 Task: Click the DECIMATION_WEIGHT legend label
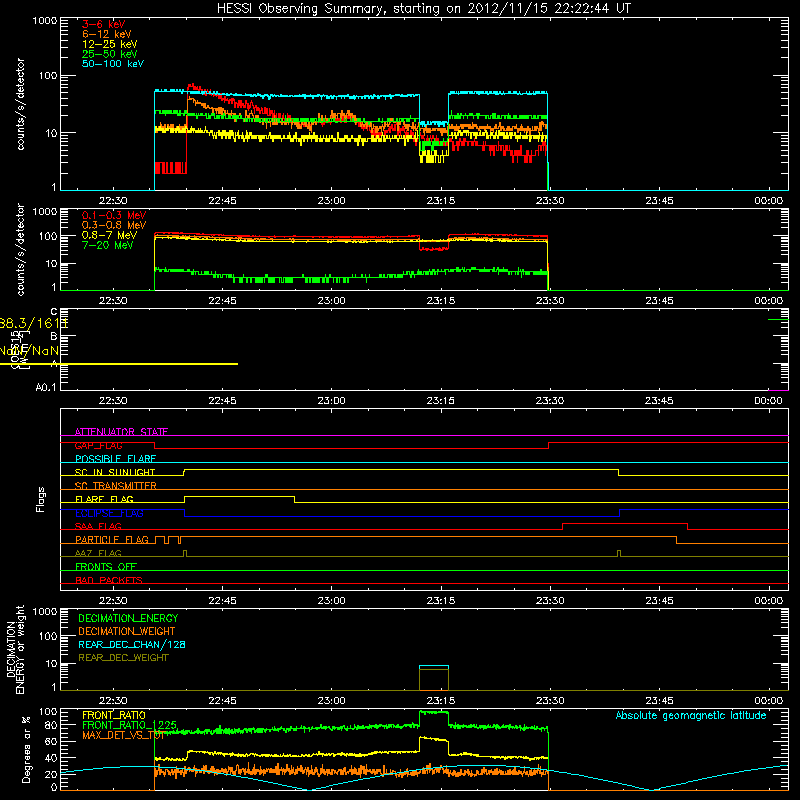click(127, 631)
